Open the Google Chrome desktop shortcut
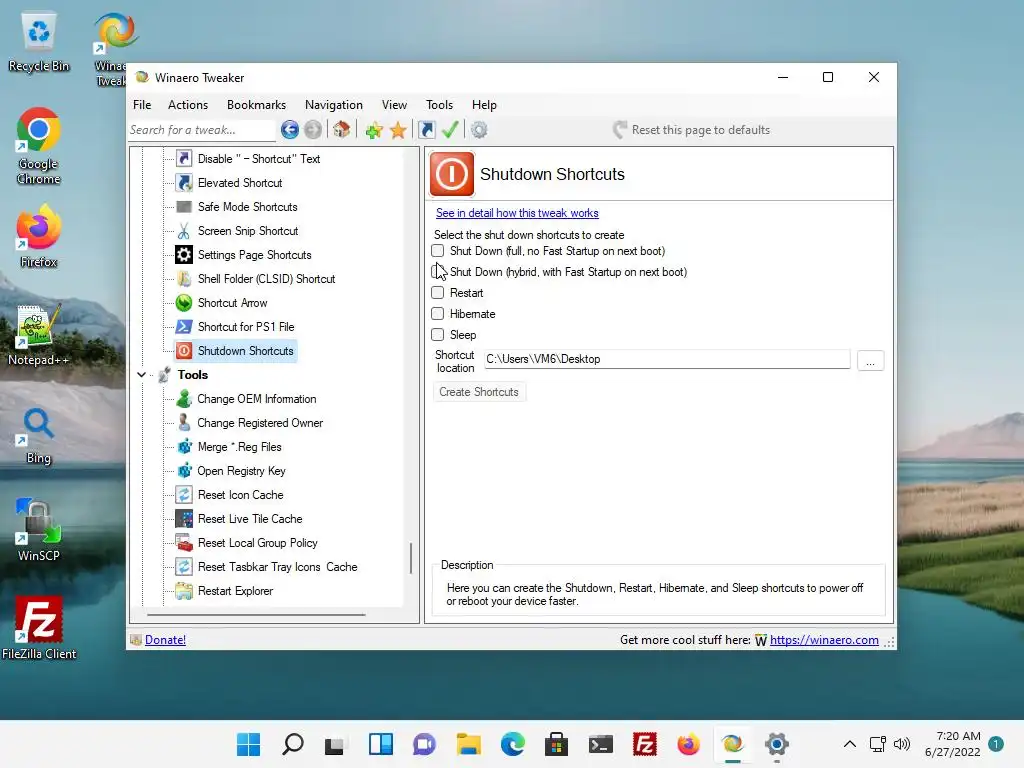The height and width of the screenshot is (768, 1024). [x=39, y=146]
